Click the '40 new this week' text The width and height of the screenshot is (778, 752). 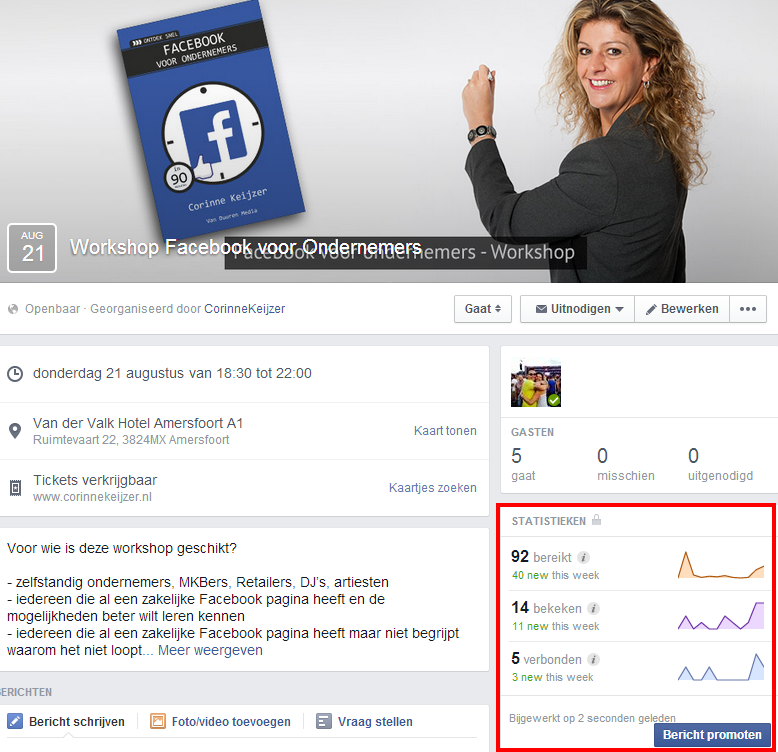coord(556,575)
